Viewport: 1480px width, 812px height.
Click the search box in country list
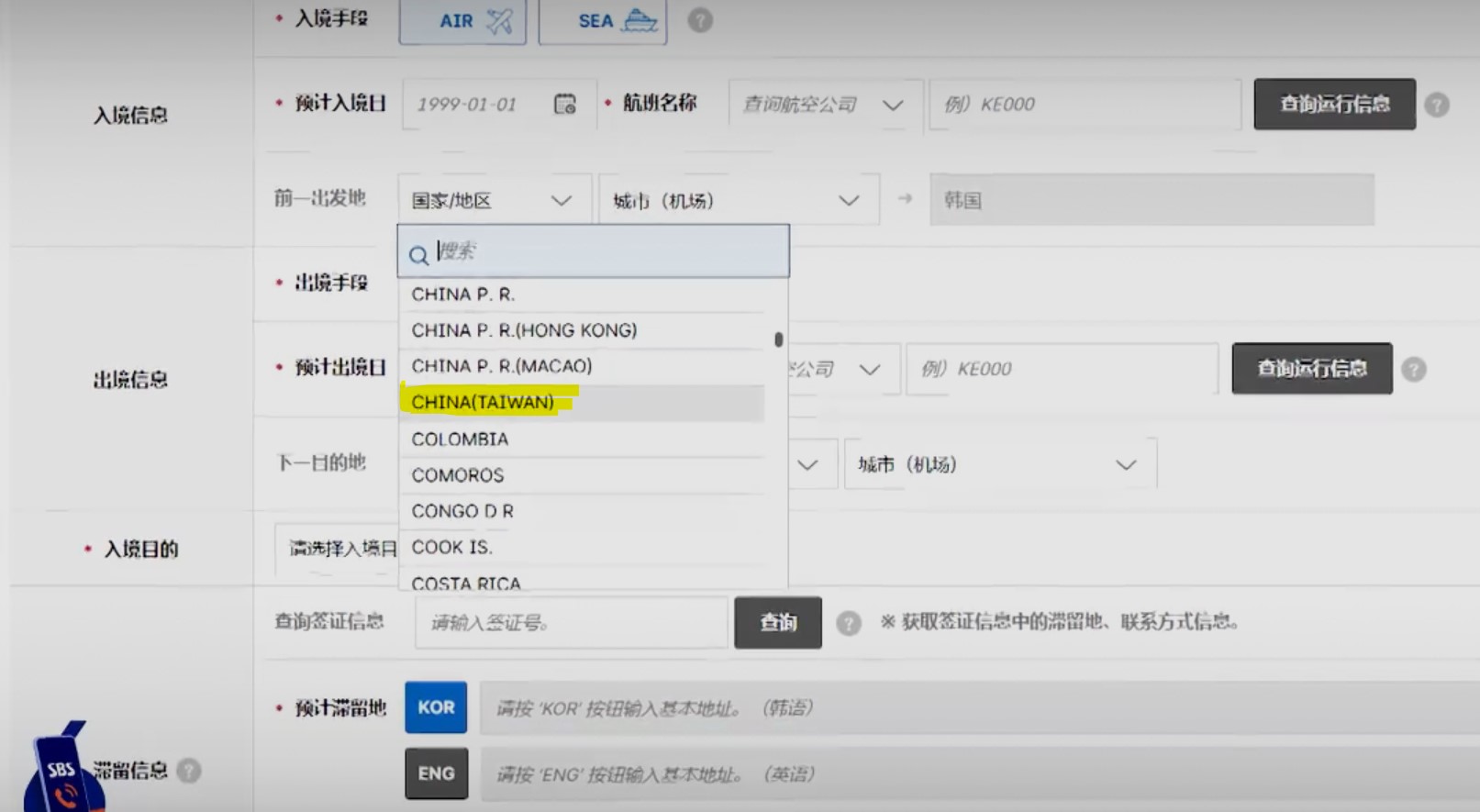(606, 251)
